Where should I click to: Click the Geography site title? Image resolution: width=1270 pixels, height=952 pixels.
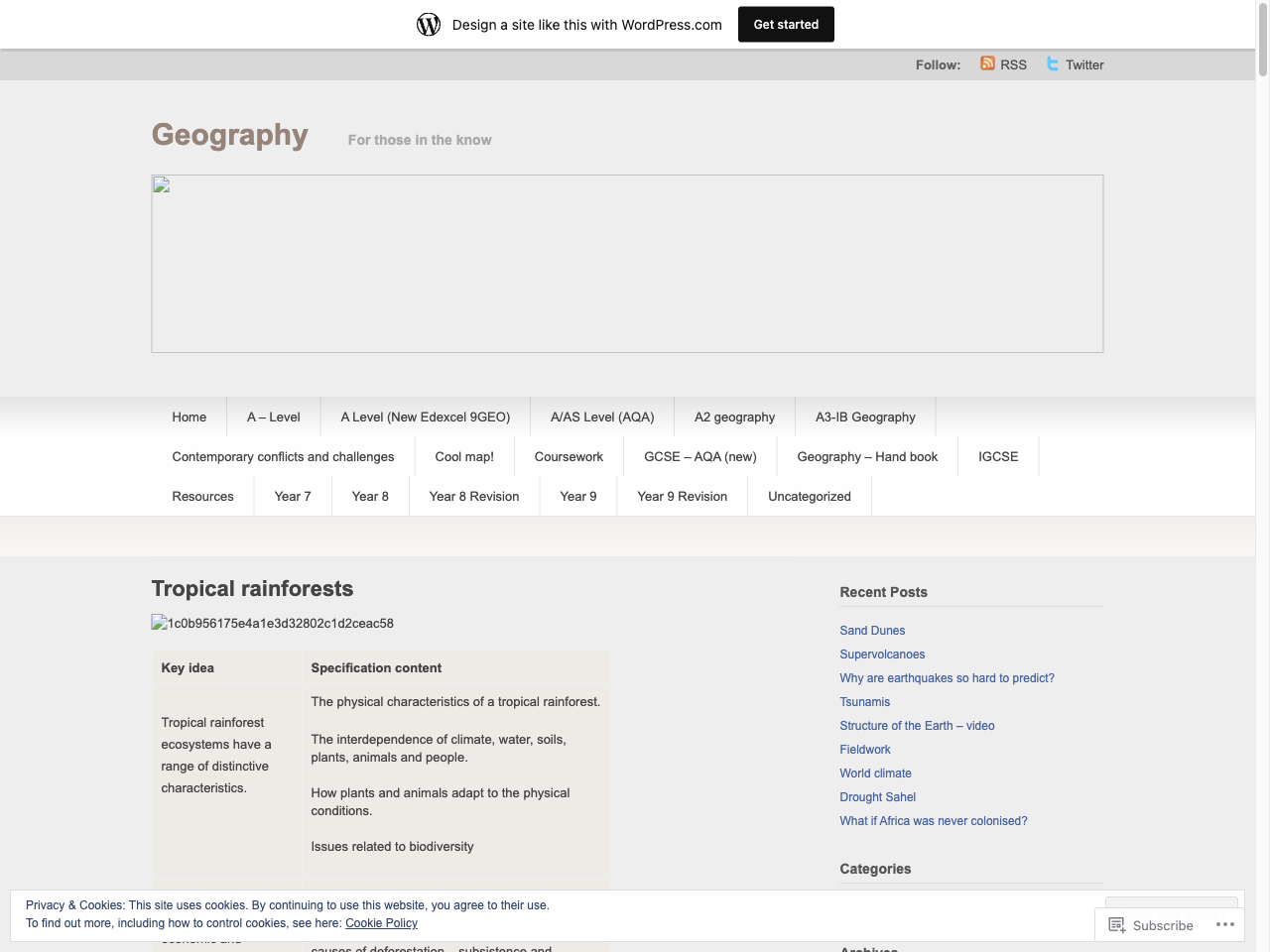point(229,135)
